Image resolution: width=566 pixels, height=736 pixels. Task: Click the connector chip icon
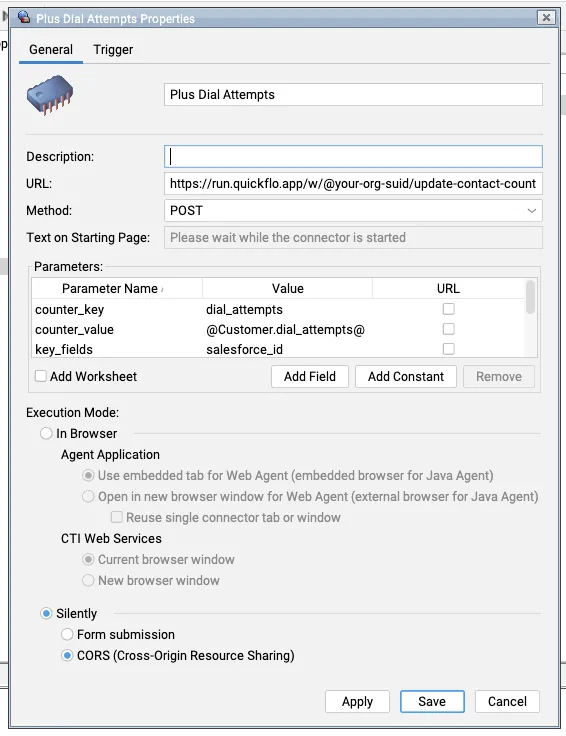(x=50, y=95)
